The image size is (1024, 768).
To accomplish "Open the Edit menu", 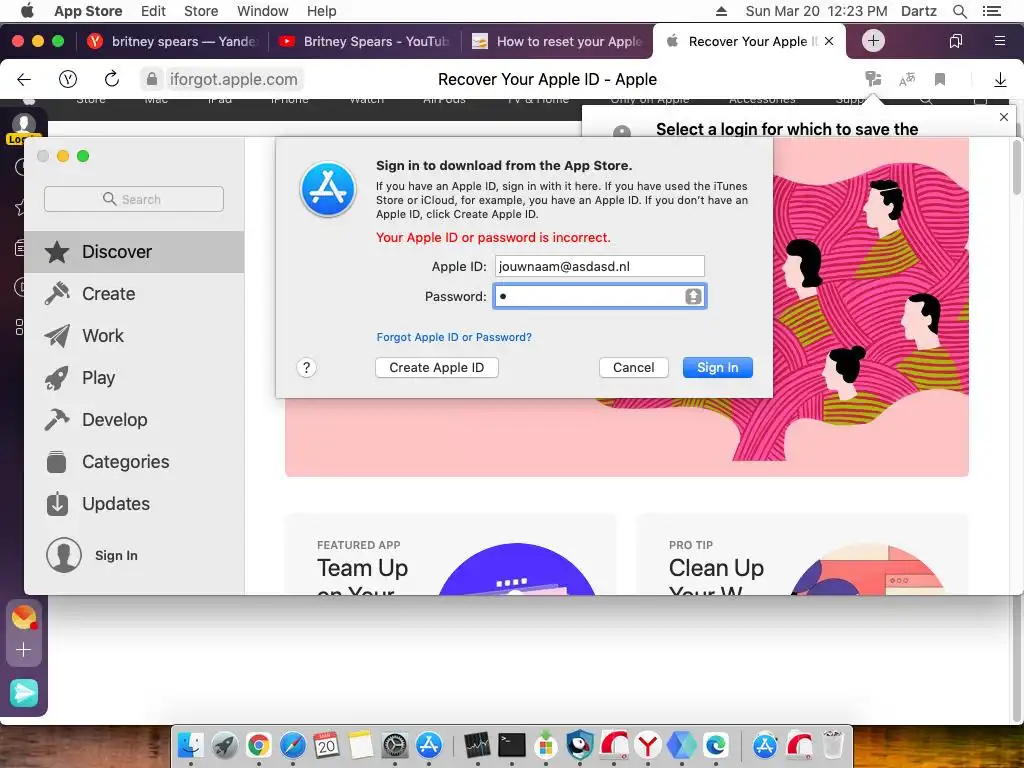I will click(153, 11).
